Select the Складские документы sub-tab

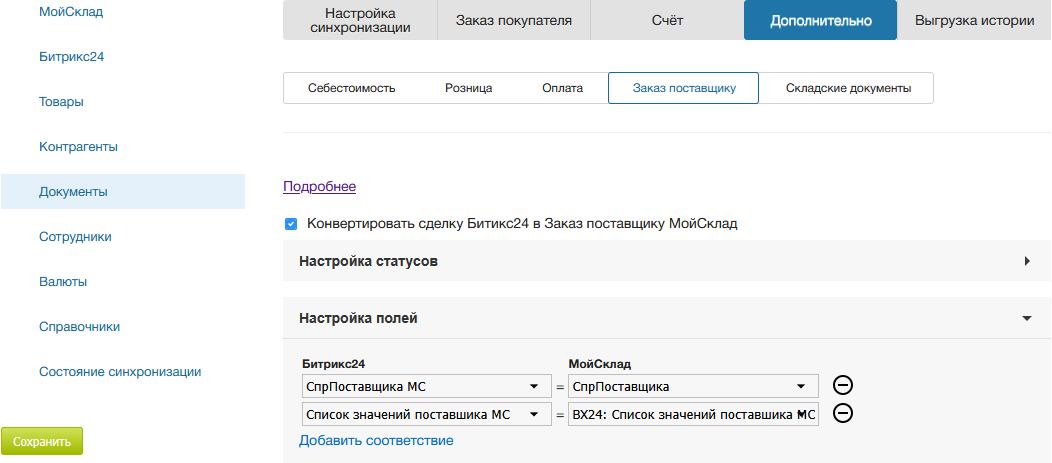tap(848, 88)
